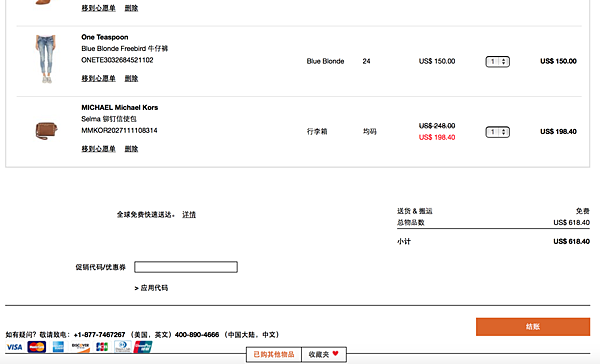Click 移到心愿单 link in top partial row
Viewport: 600px width, 364px height.
(x=98, y=8)
